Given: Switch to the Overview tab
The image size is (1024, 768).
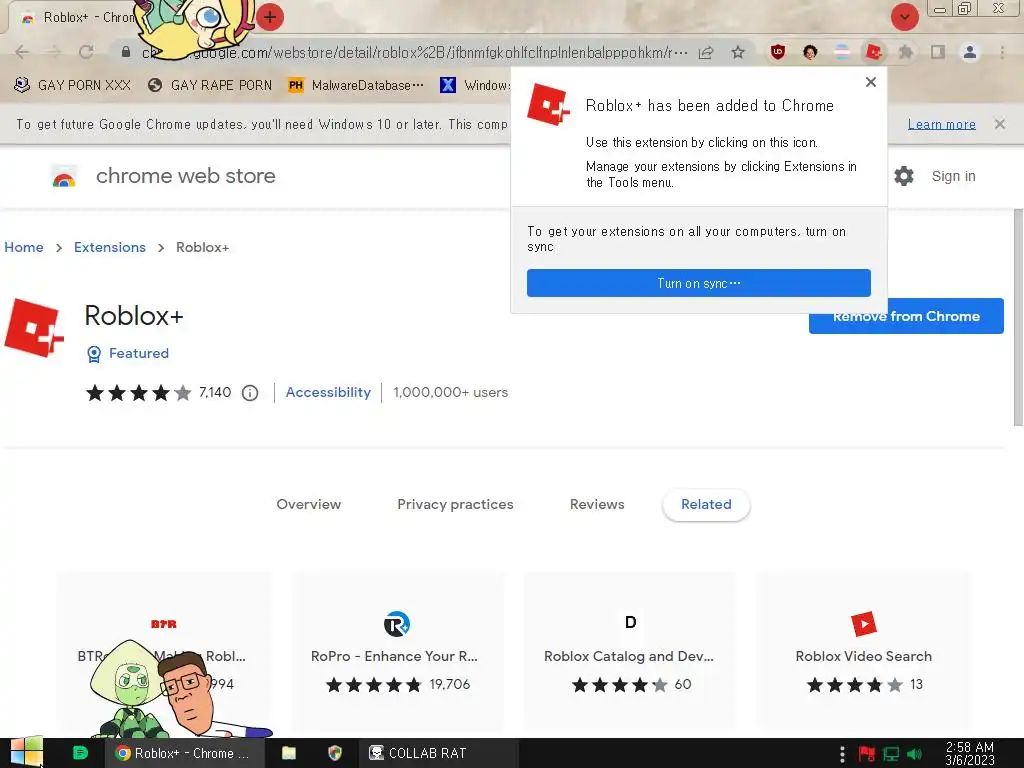Looking at the screenshot, I should [308, 504].
